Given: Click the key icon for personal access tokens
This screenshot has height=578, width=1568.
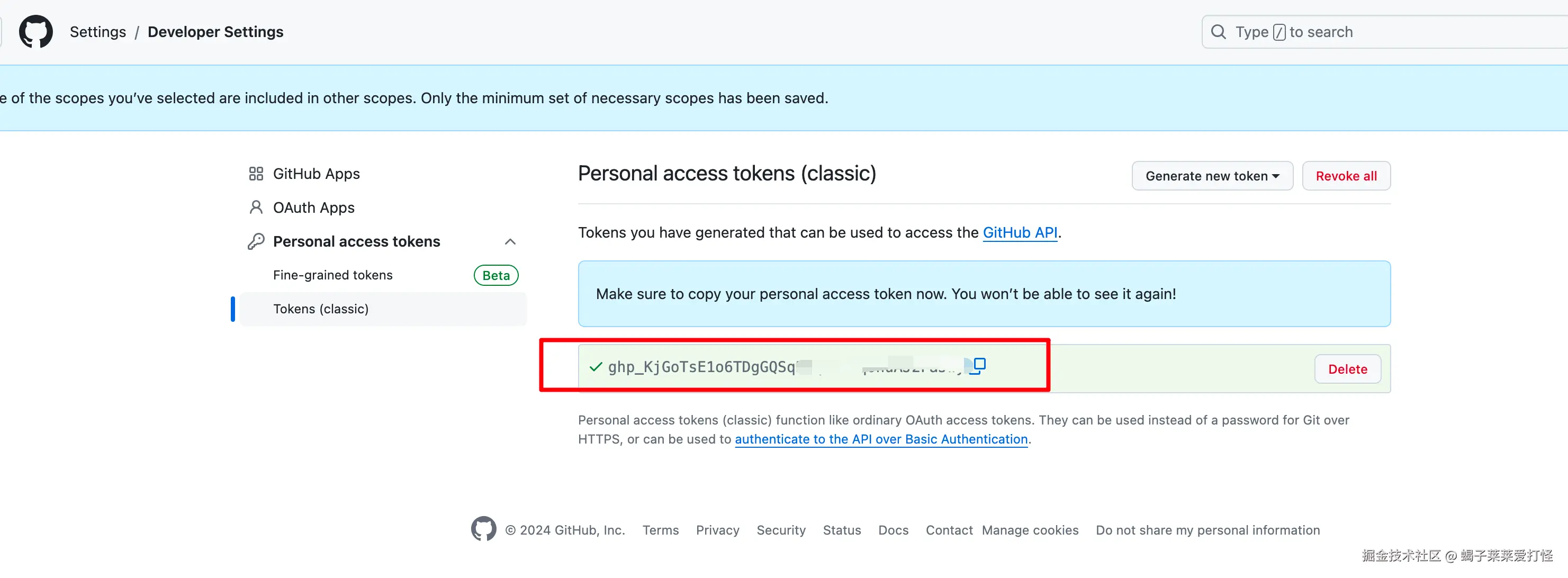Looking at the screenshot, I should coord(256,241).
